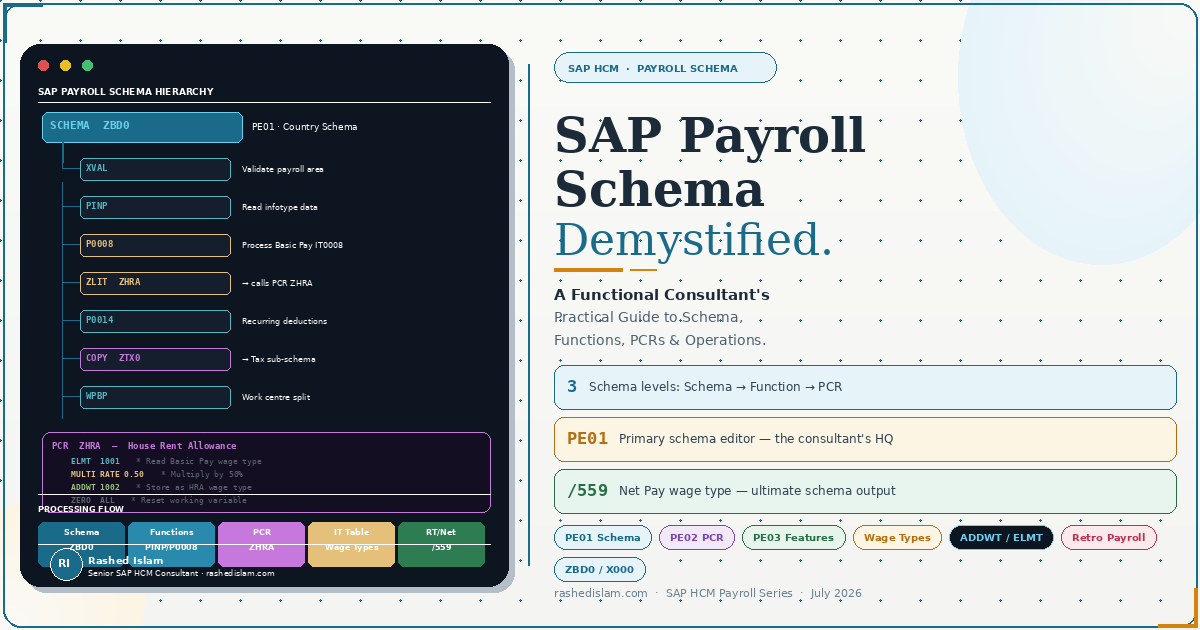Select the Schema flow step

coord(82,545)
